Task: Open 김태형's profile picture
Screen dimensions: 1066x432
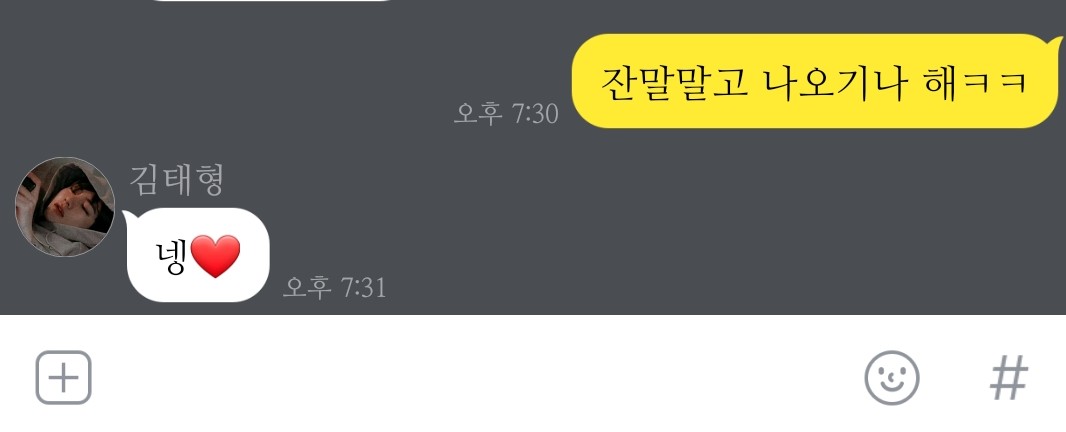Action: tap(65, 207)
